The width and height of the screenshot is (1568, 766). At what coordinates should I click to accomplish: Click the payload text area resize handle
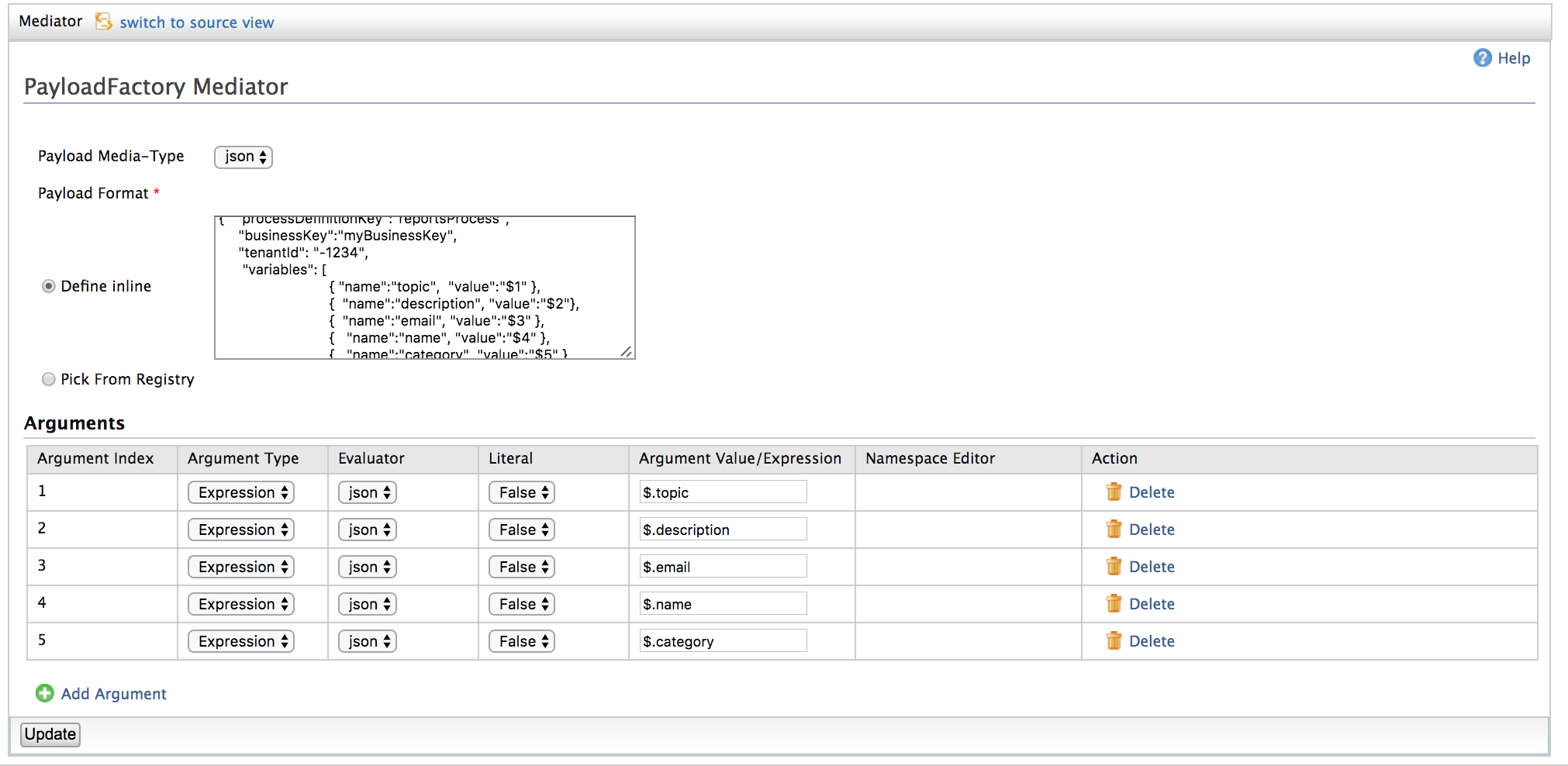click(627, 352)
